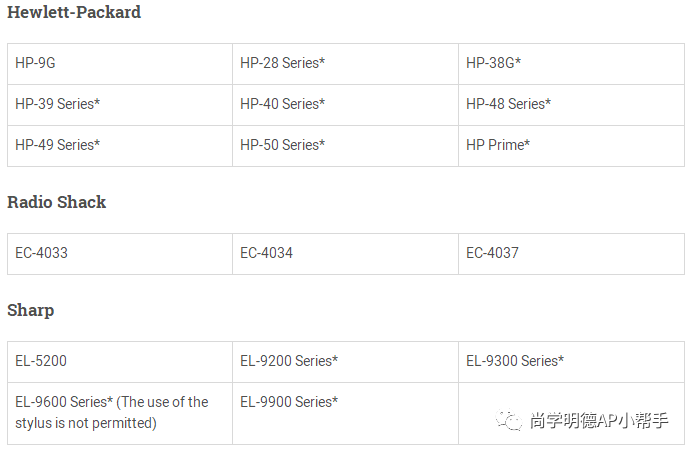This screenshot has height=451, width=691.
Task: Select the HP-49 Series* entry
Action: click(120, 146)
